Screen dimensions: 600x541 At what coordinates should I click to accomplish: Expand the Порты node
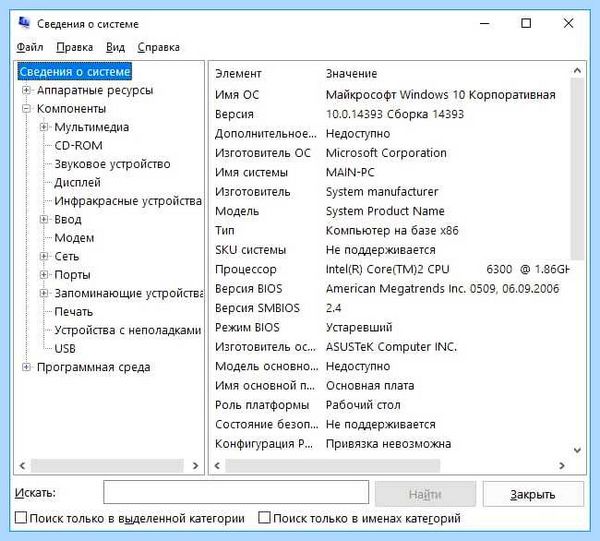pyautogui.click(x=44, y=275)
